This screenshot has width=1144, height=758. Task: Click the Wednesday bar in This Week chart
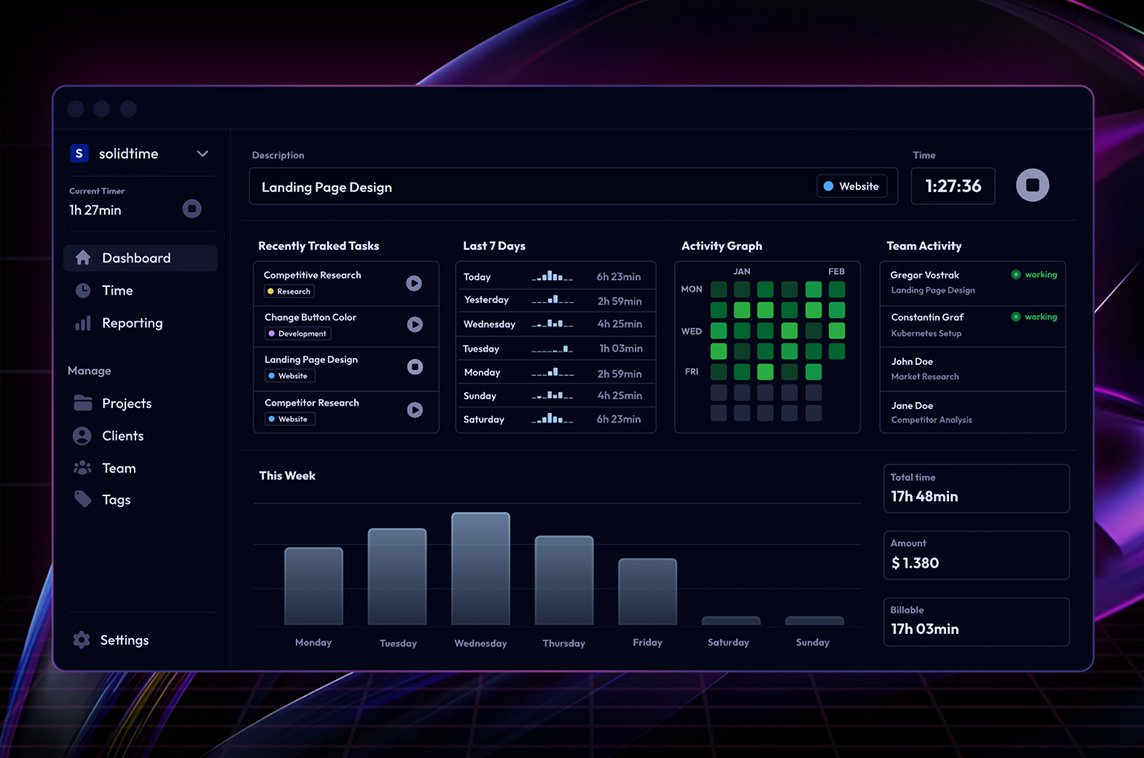(481, 568)
